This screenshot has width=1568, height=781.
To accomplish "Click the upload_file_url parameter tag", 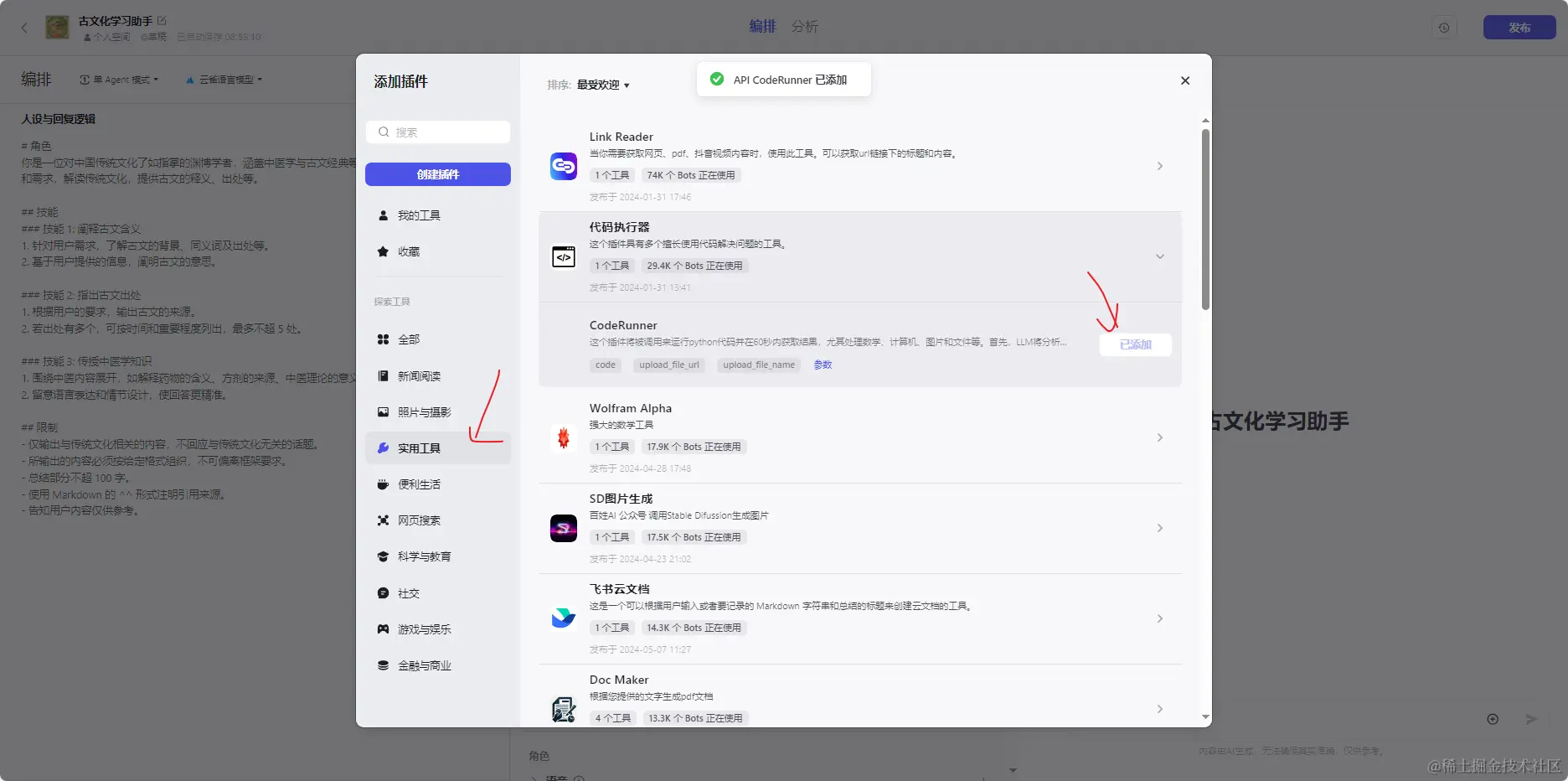I will pos(669,365).
